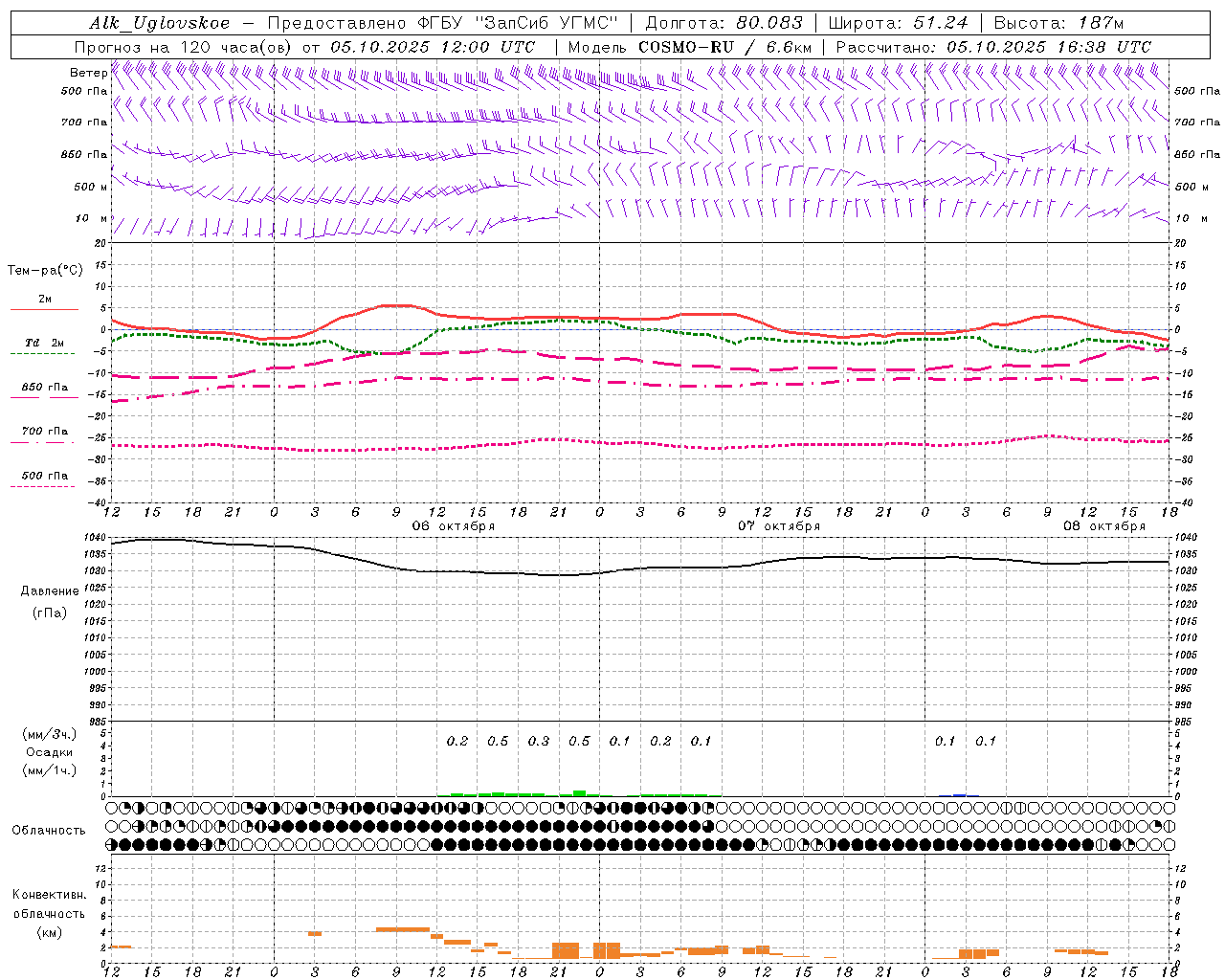Click the 08 октября date label
1225x980 pixels.
coord(1104,526)
